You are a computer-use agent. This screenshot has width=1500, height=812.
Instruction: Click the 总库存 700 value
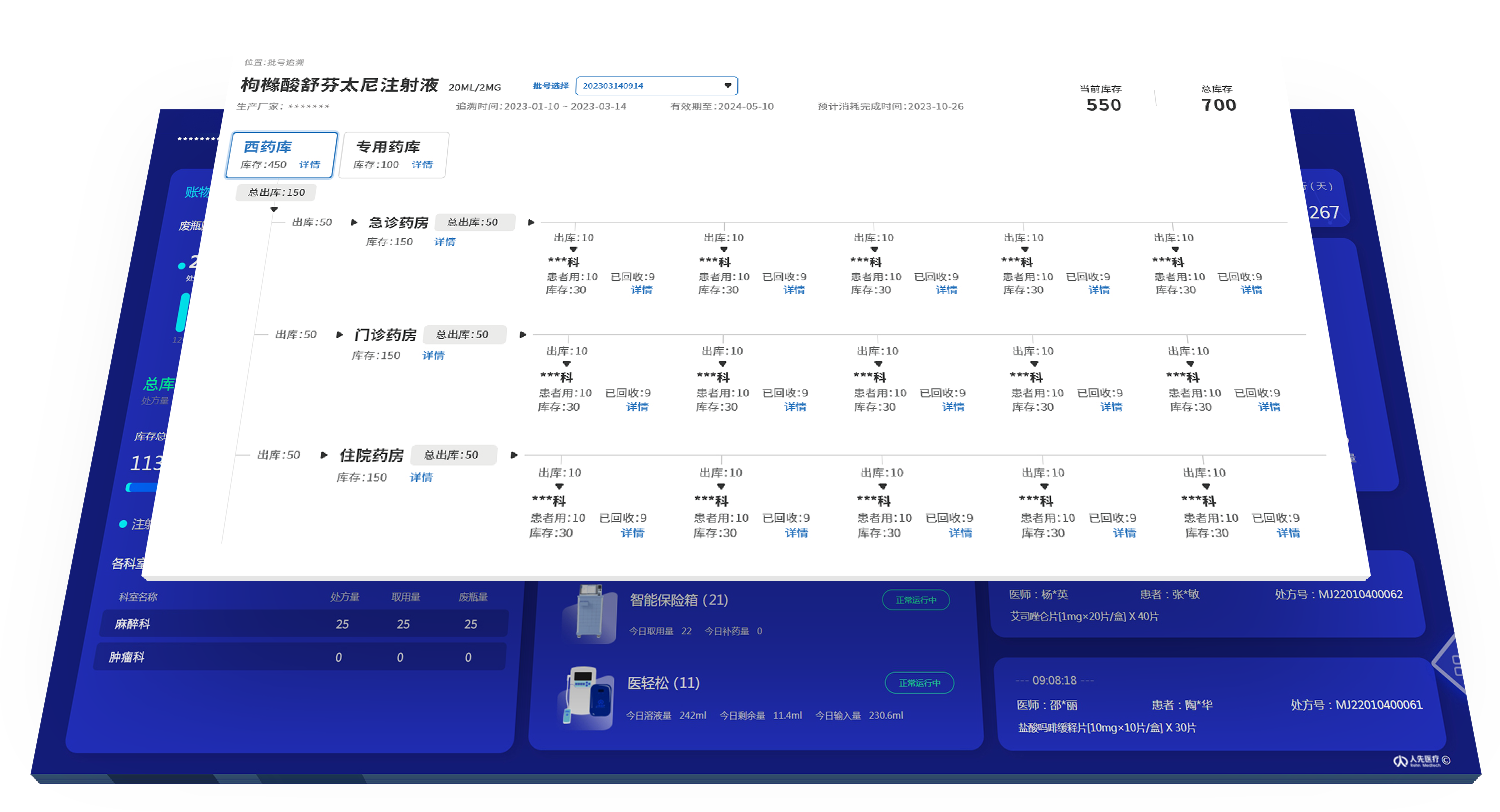(x=1218, y=105)
